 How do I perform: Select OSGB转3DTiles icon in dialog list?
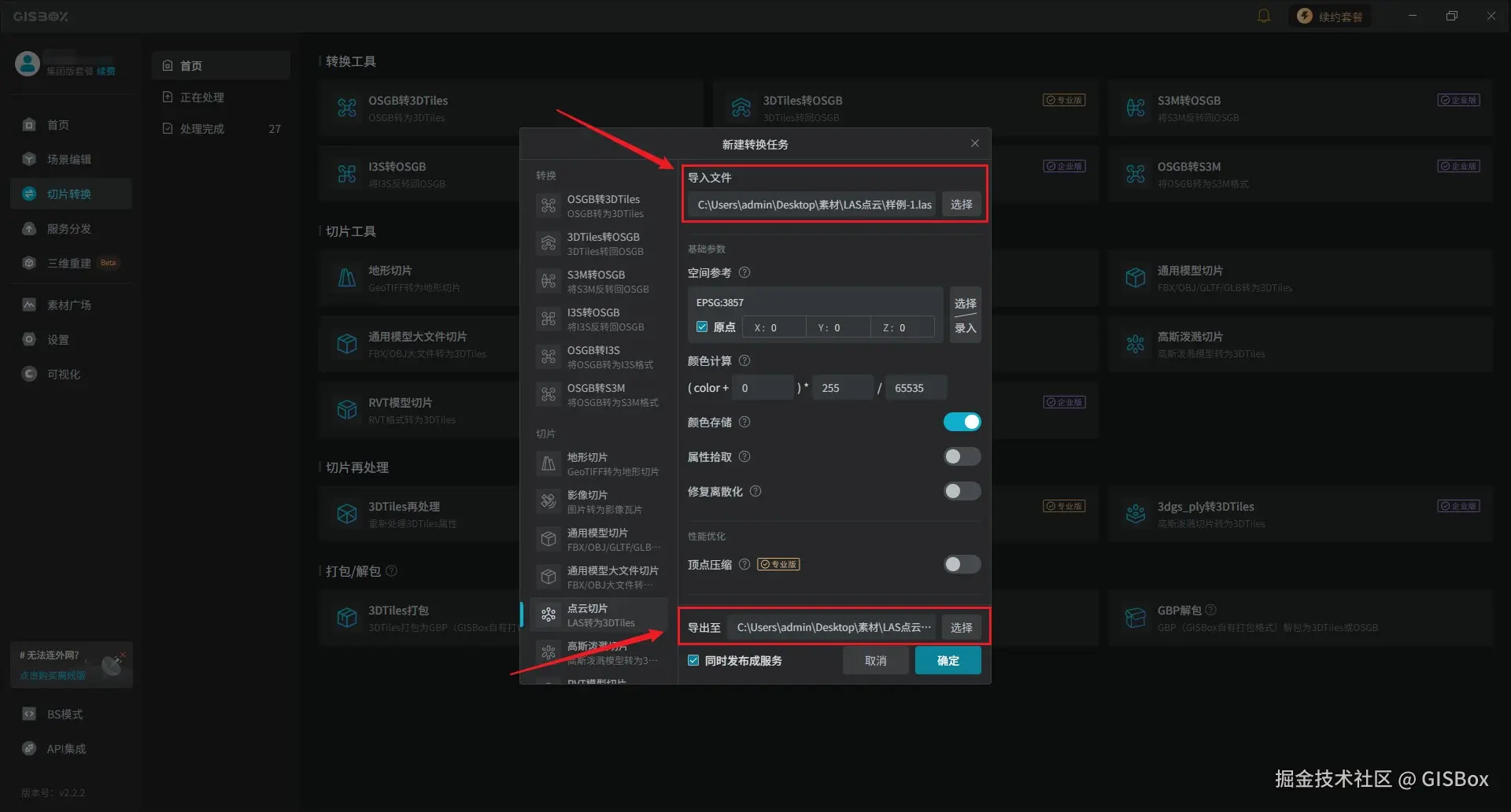tap(549, 205)
